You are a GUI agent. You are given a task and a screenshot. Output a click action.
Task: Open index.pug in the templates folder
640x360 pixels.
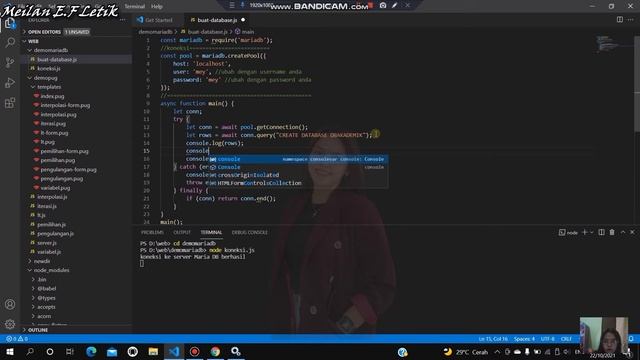click(52, 96)
